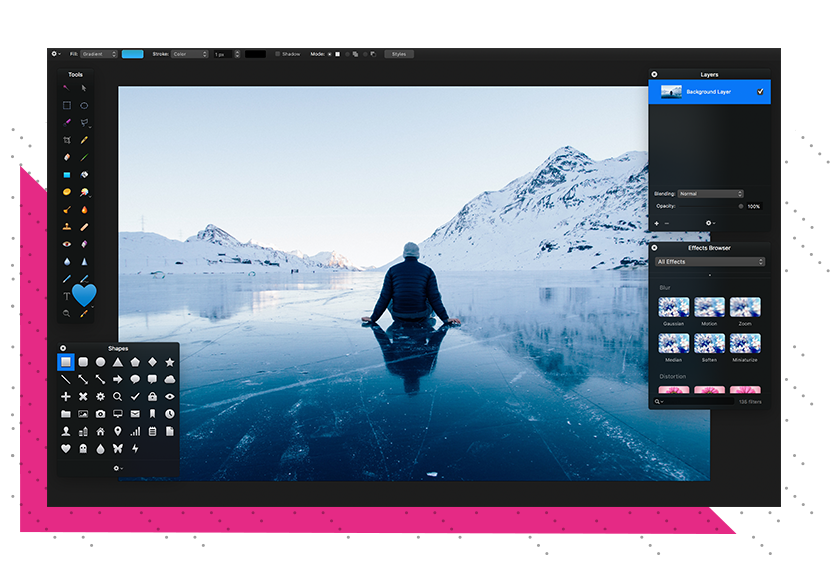Enable the Shadow checkbox

click(278, 54)
